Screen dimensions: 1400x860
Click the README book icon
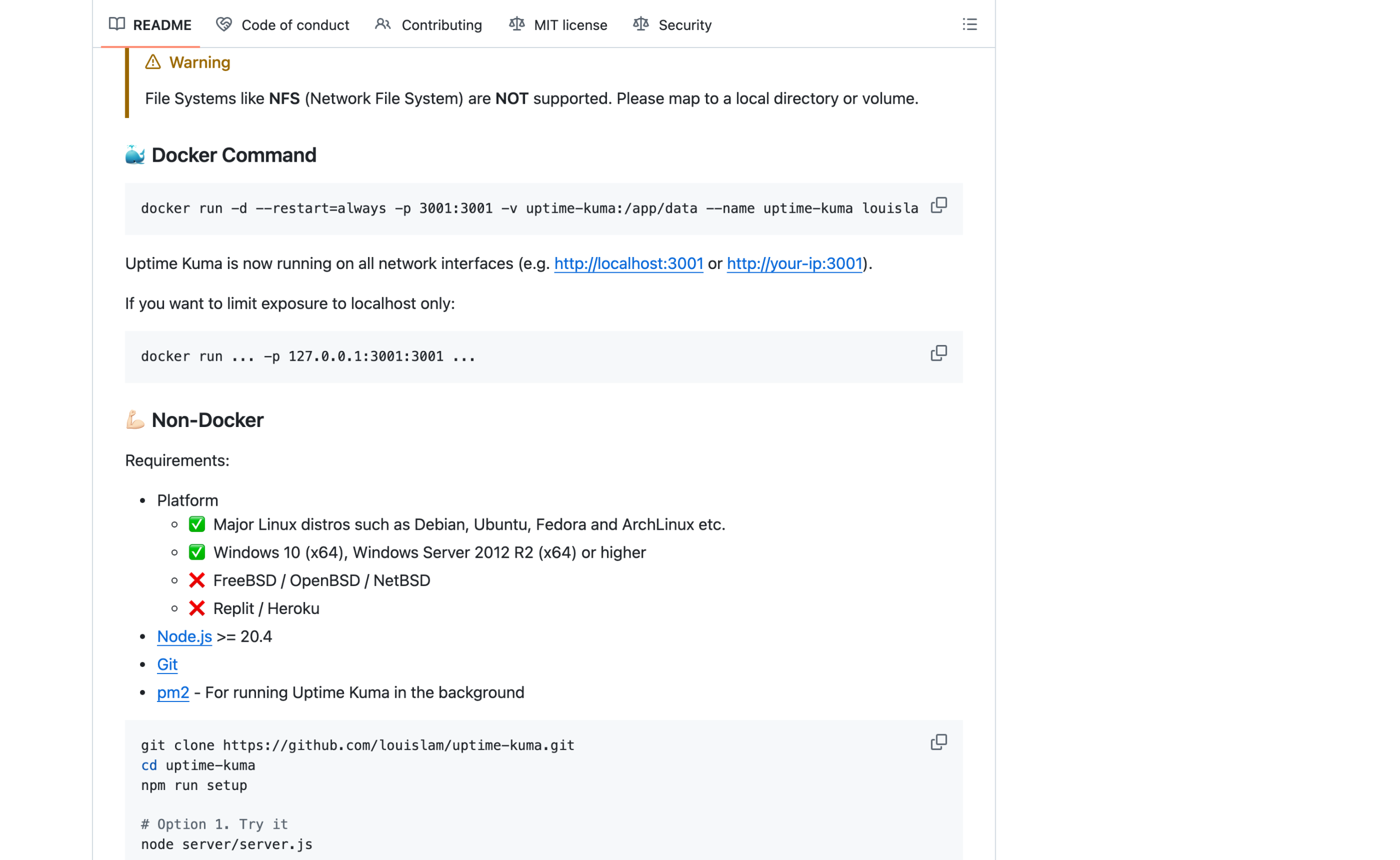116,25
